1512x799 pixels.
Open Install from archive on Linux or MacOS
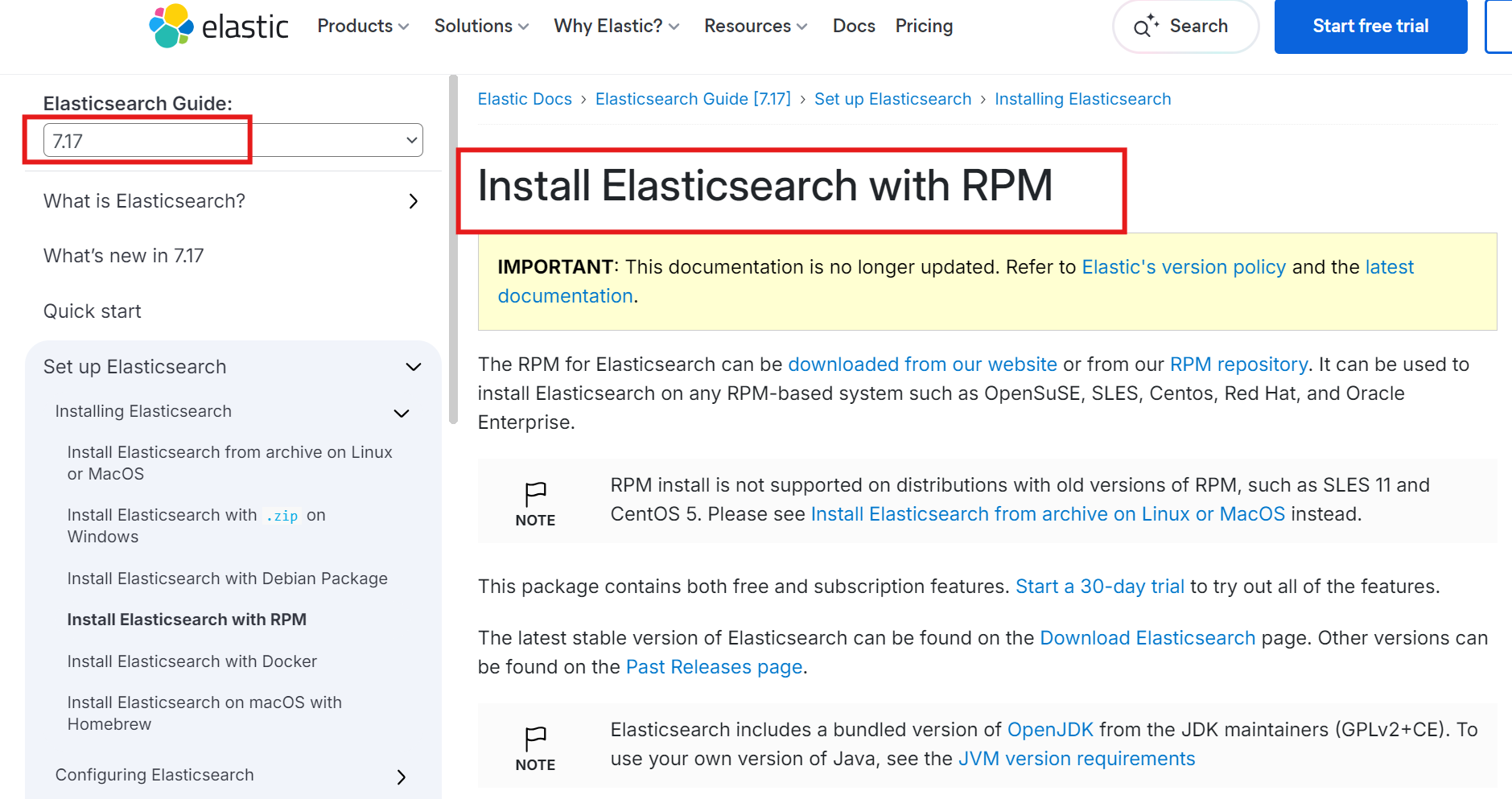tap(229, 463)
